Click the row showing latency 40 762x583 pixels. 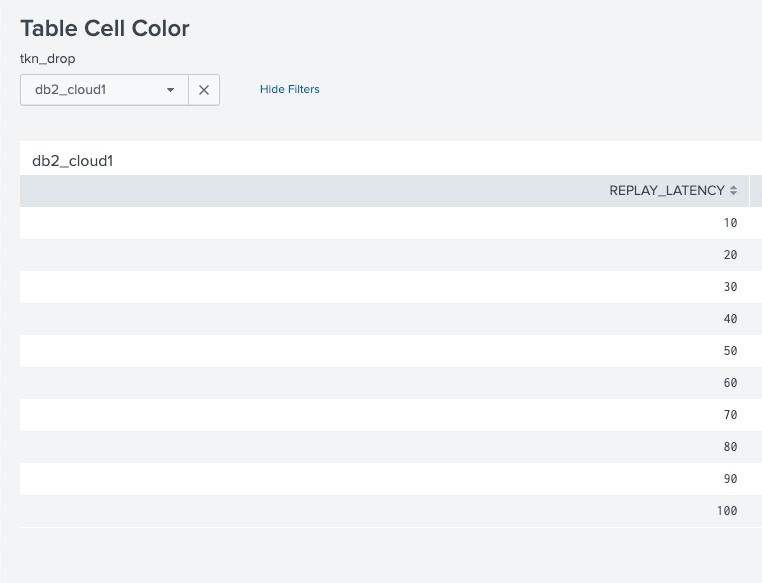click(x=729, y=319)
